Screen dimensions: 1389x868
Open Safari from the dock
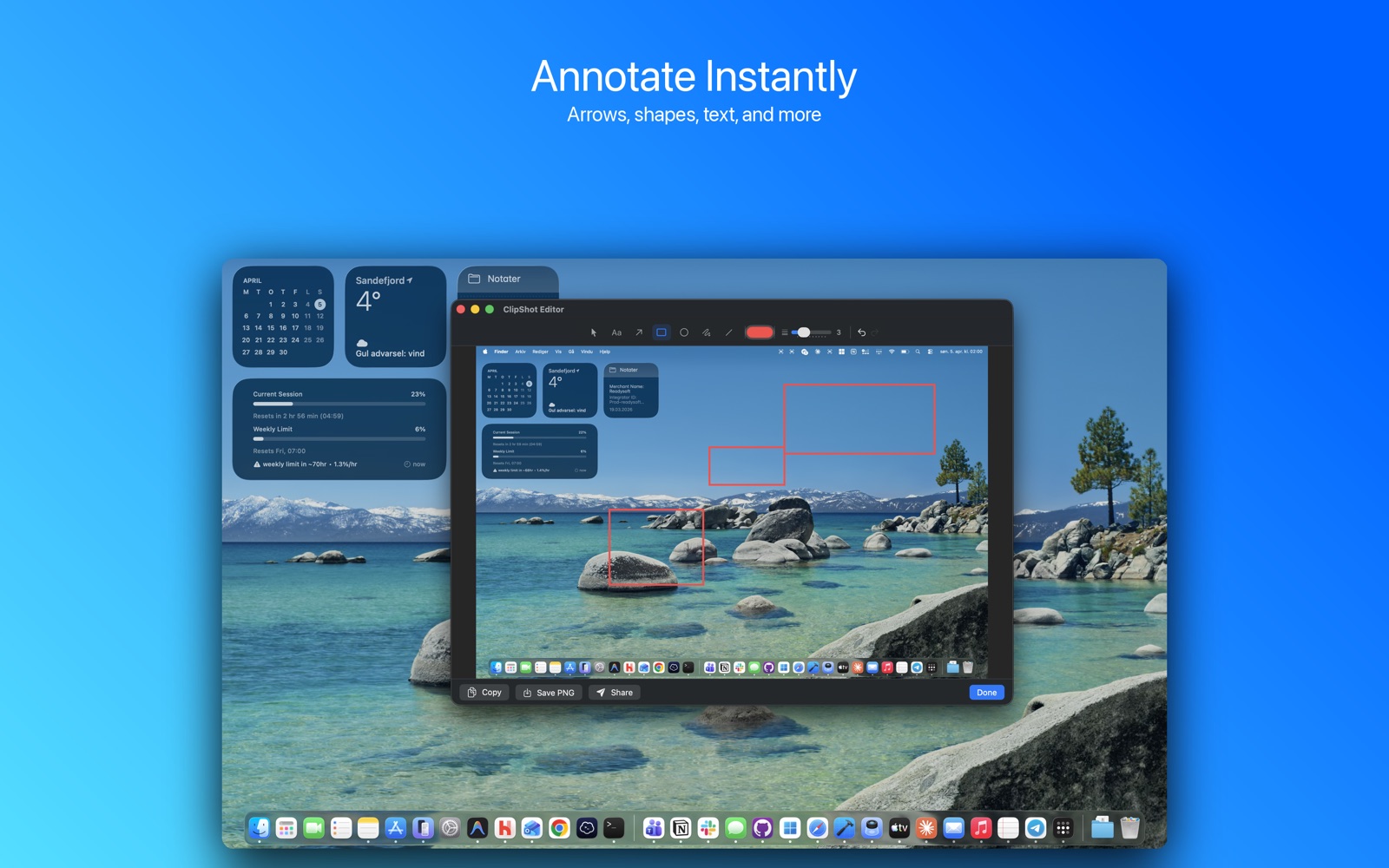point(817,828)
